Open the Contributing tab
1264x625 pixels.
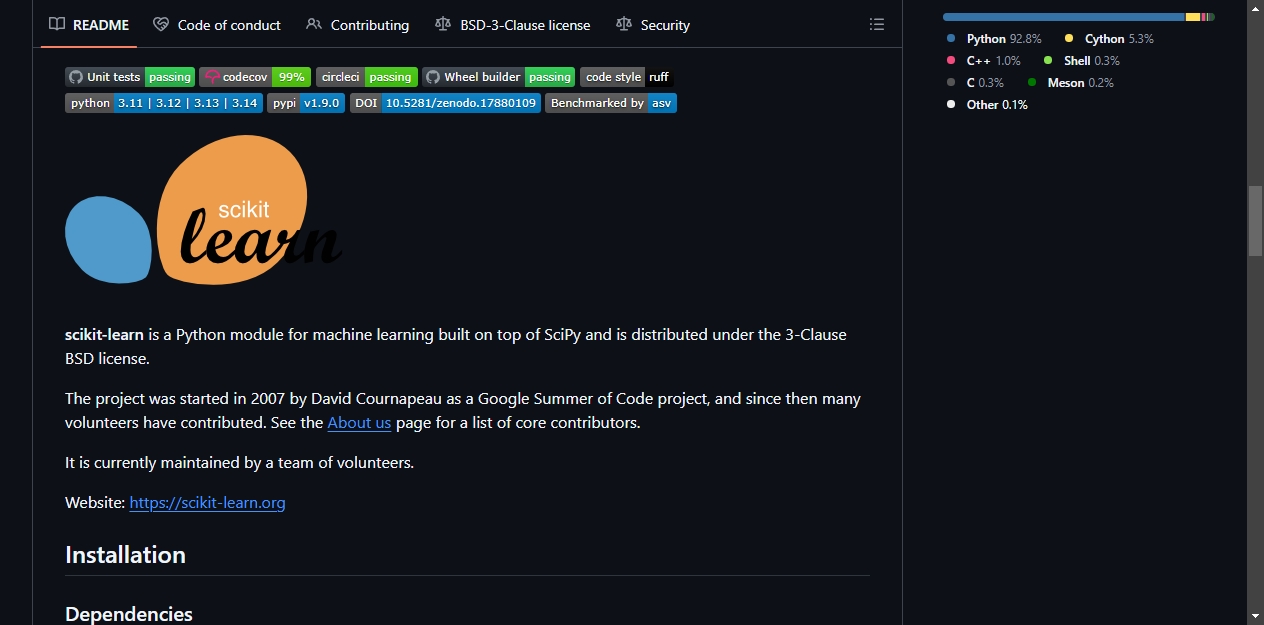(358, 25)
